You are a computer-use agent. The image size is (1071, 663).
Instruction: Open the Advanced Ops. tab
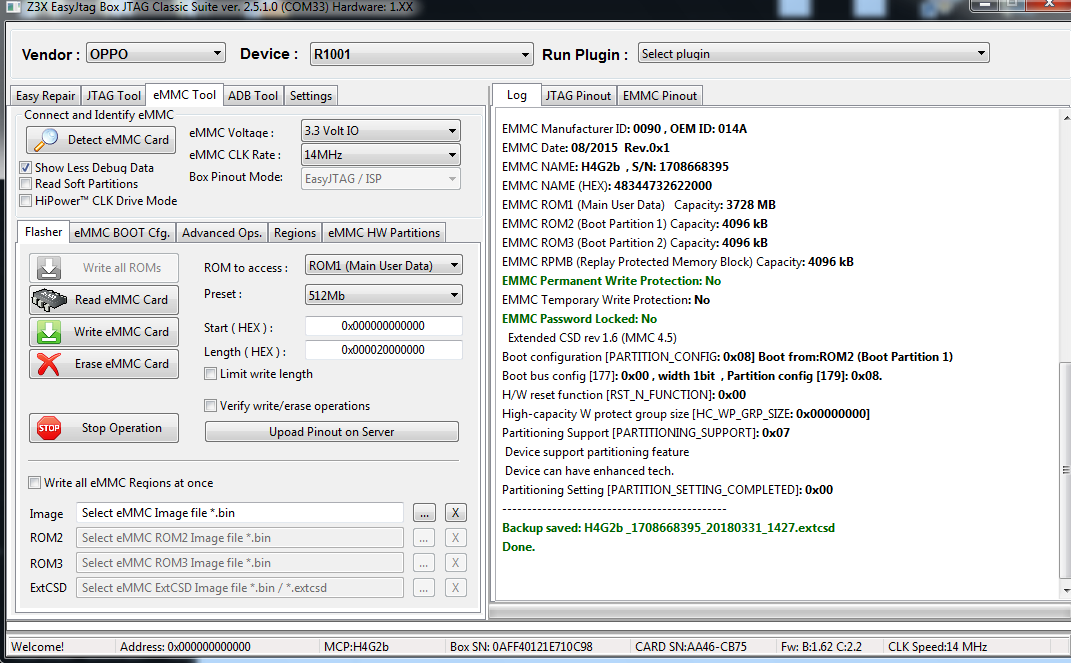222,233
